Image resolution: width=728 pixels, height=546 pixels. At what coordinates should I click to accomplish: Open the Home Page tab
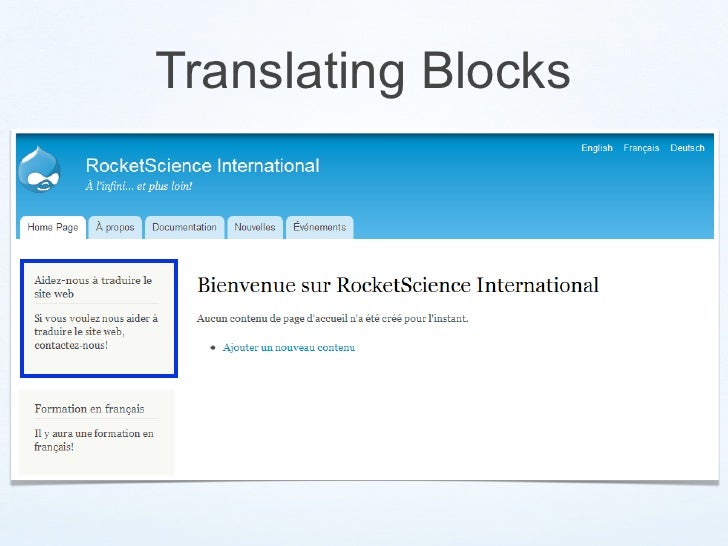53,228
